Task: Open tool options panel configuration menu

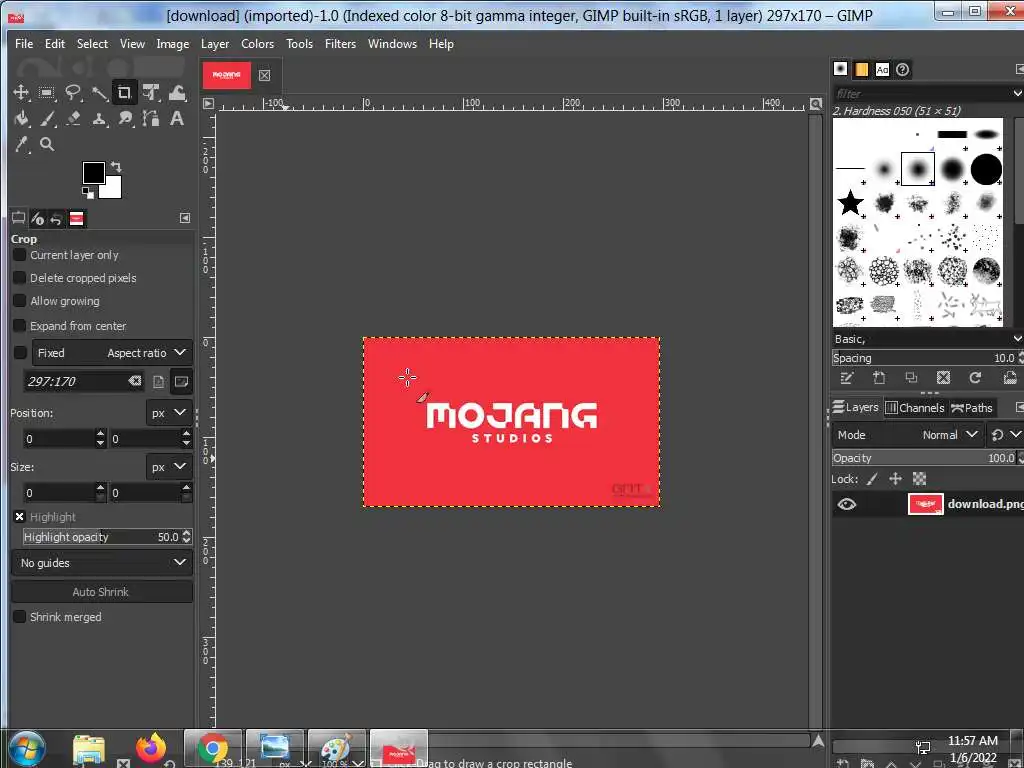Action: click(185, 217)
